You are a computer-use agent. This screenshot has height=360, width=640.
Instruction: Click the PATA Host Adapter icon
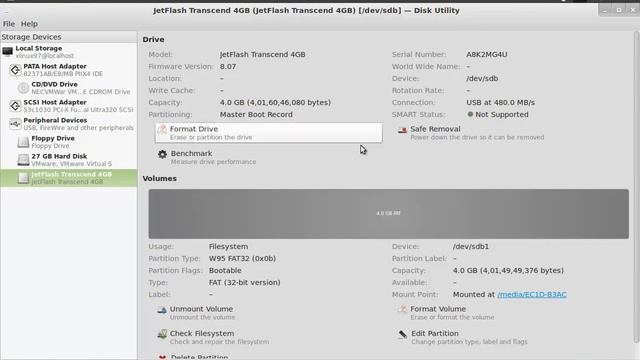click(x=15, y=70)
